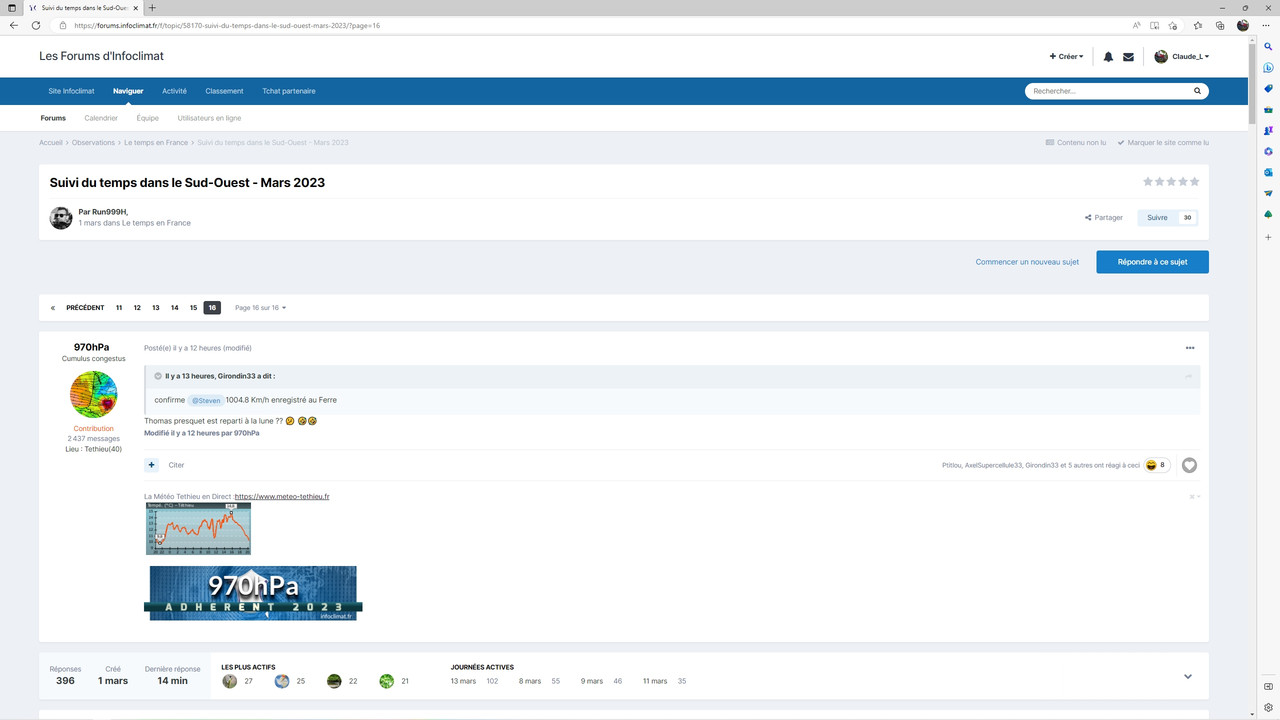The image size is (1280, 720).
Task: Open Bing Discover in sidebar
Action: tap(1268, 68)
